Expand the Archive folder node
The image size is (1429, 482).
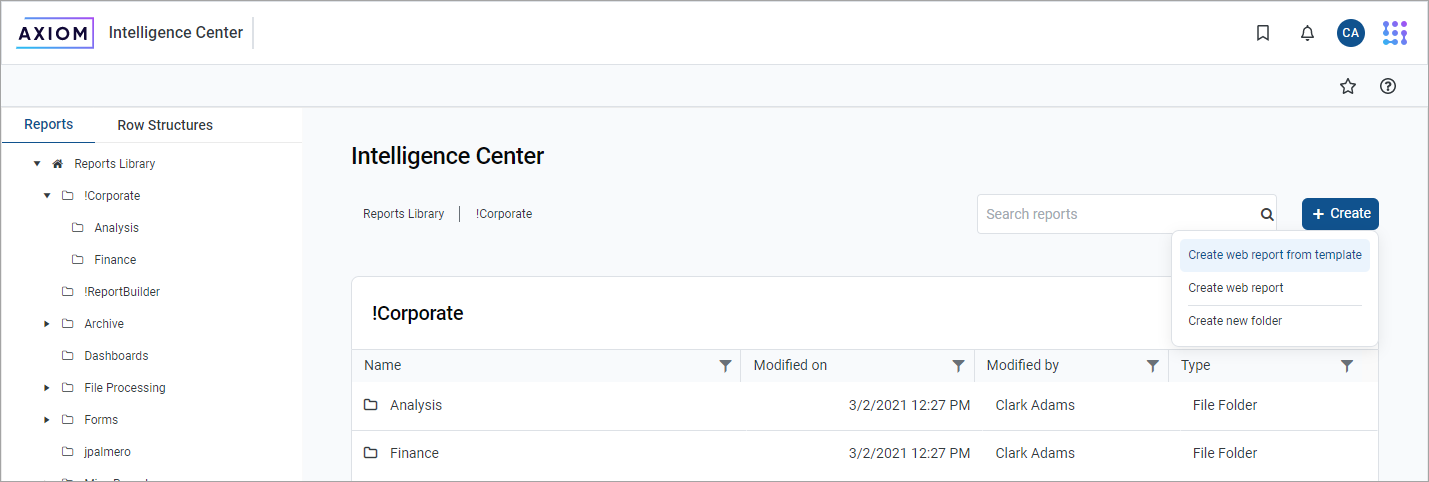click(x=47, y=323)
